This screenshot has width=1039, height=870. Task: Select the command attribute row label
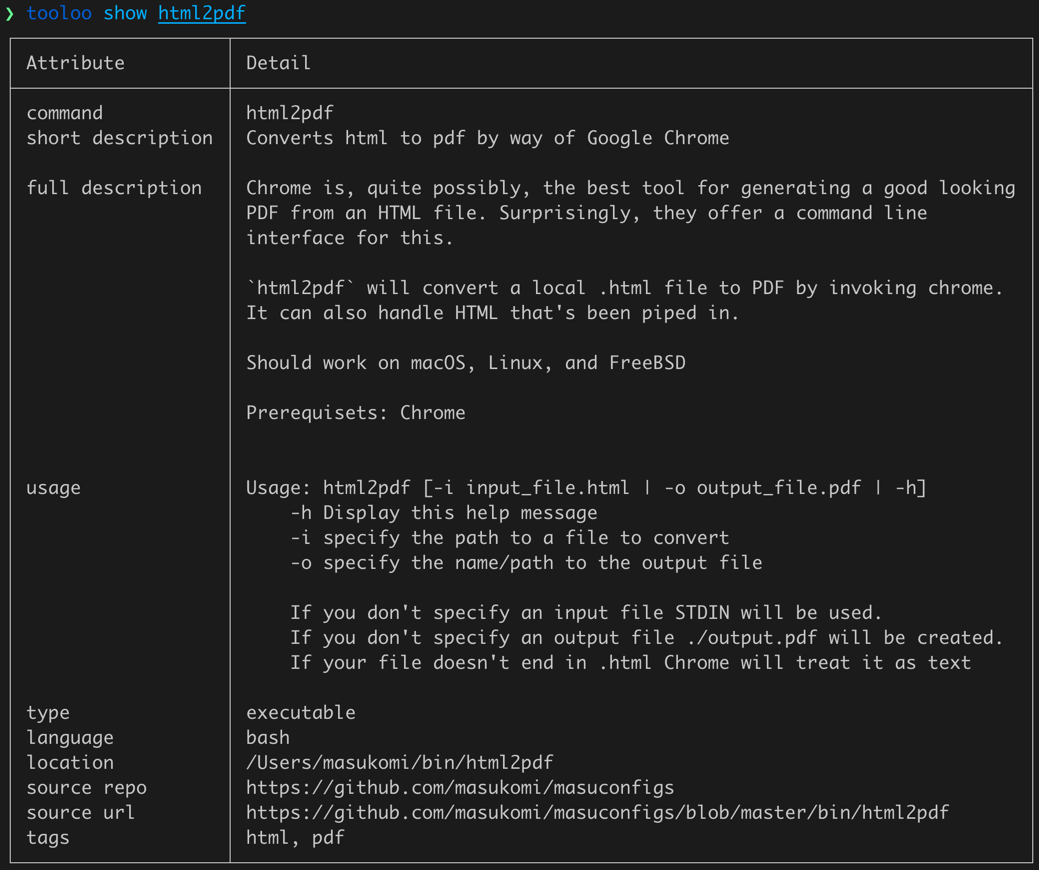click(x=64, y=112)
